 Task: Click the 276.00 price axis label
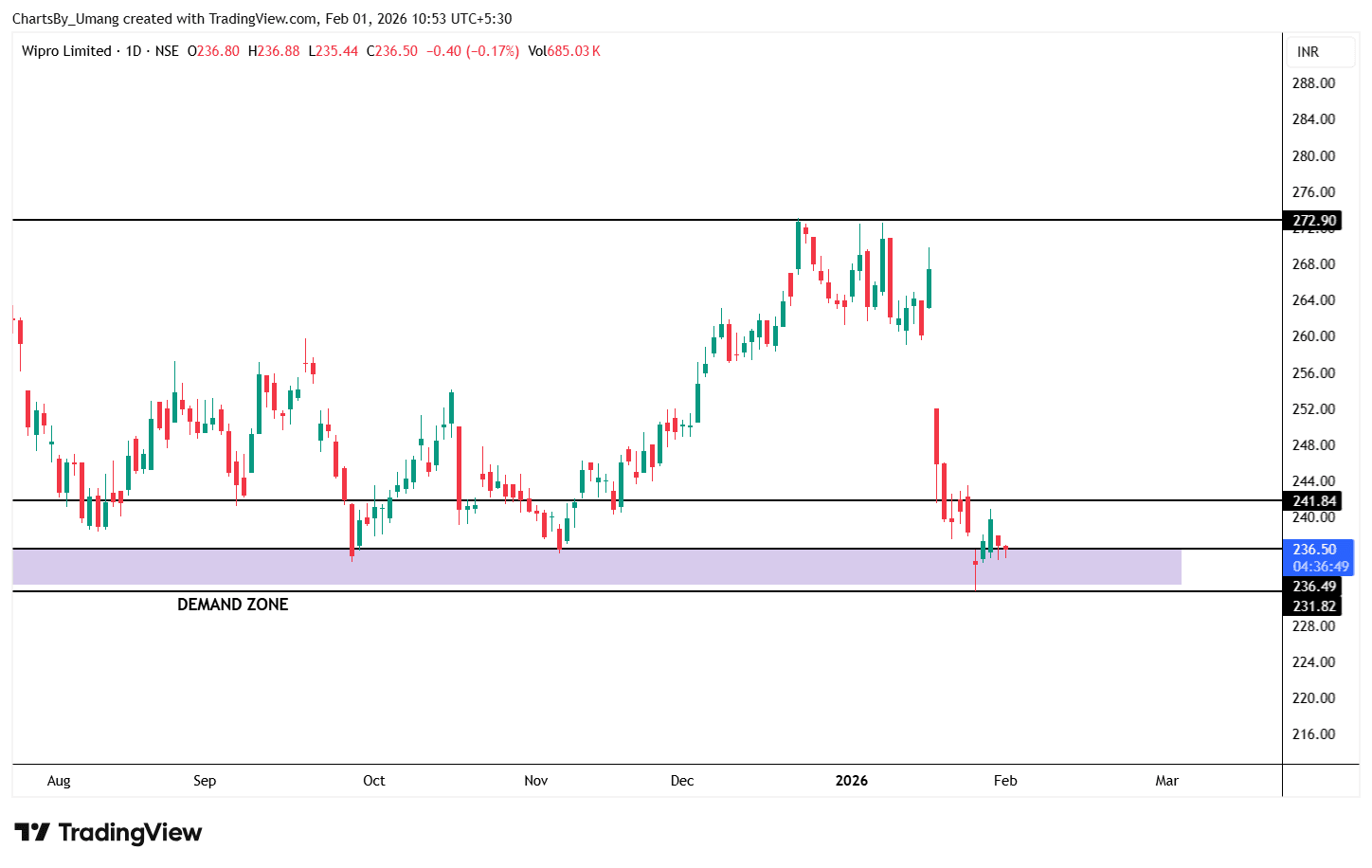click(1314, 192)
